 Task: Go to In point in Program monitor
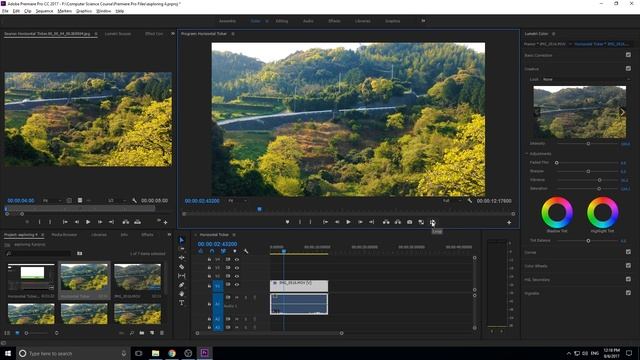pyautogui.click(x=325, y=222)
